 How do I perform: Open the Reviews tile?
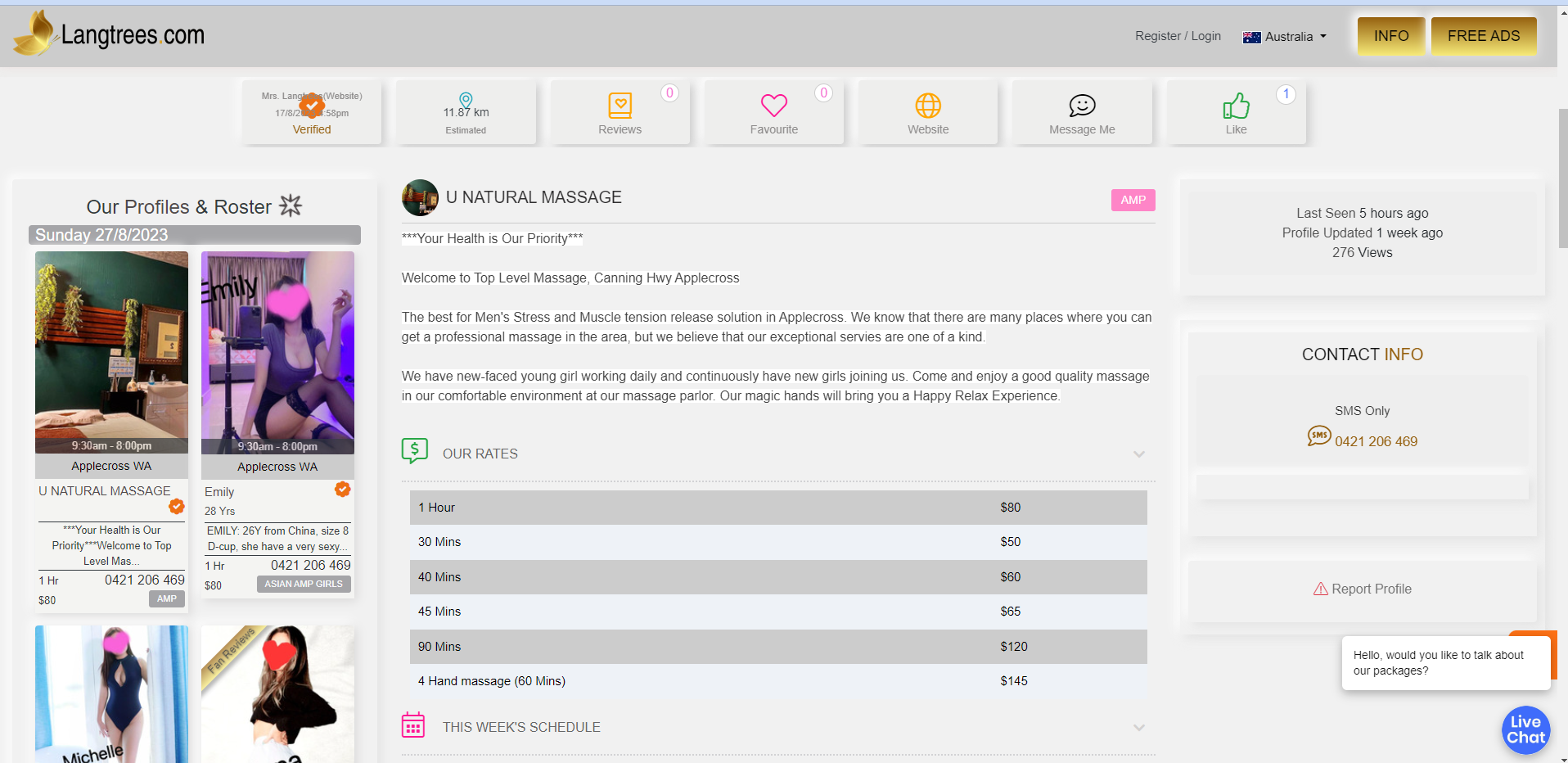point(620,112)
